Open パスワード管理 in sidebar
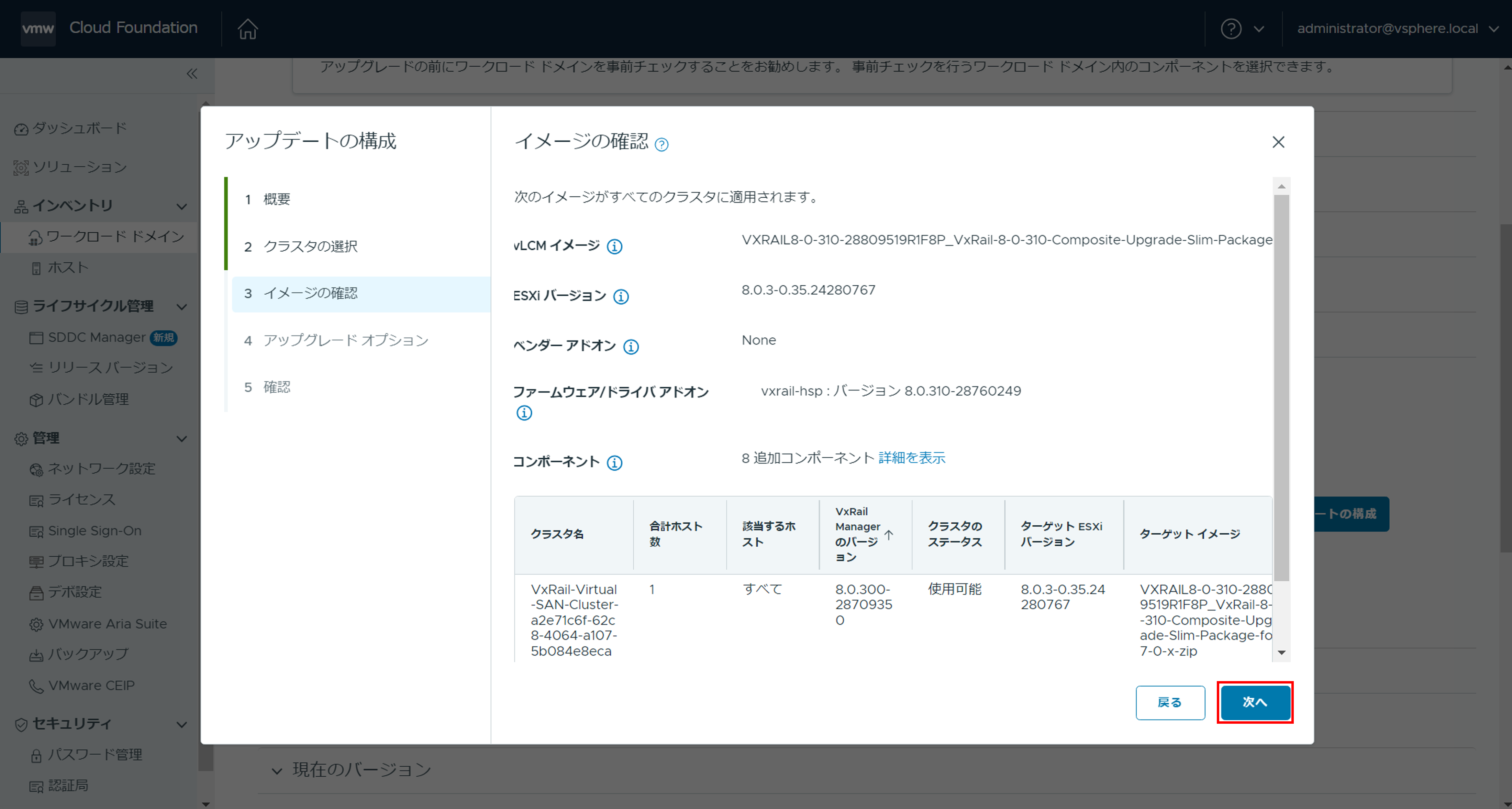 [x=94, y=754]
